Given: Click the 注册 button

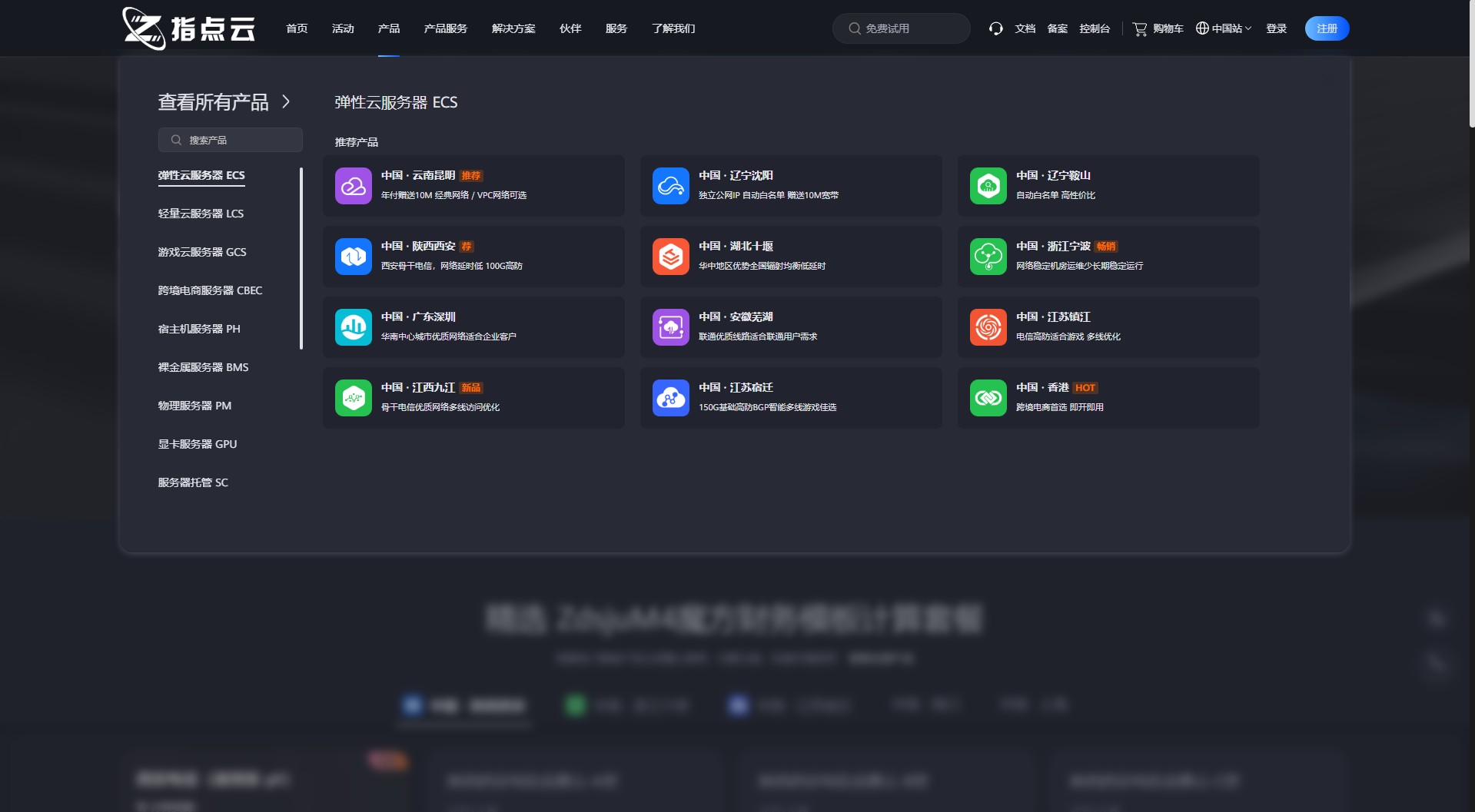Looking at the screenshot, I should (x=1327, y=28).
